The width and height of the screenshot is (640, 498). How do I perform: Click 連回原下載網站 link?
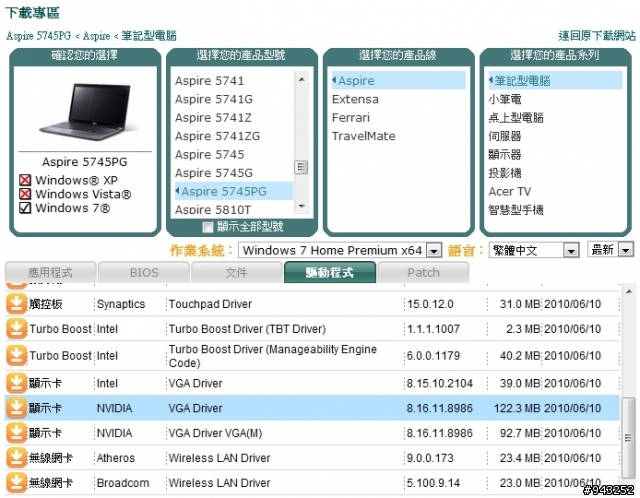coord(597,36)
